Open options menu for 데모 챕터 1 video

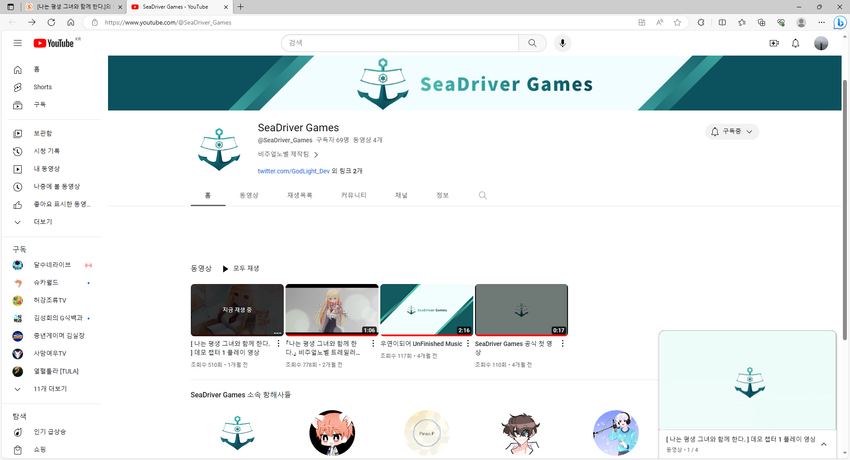279,344
